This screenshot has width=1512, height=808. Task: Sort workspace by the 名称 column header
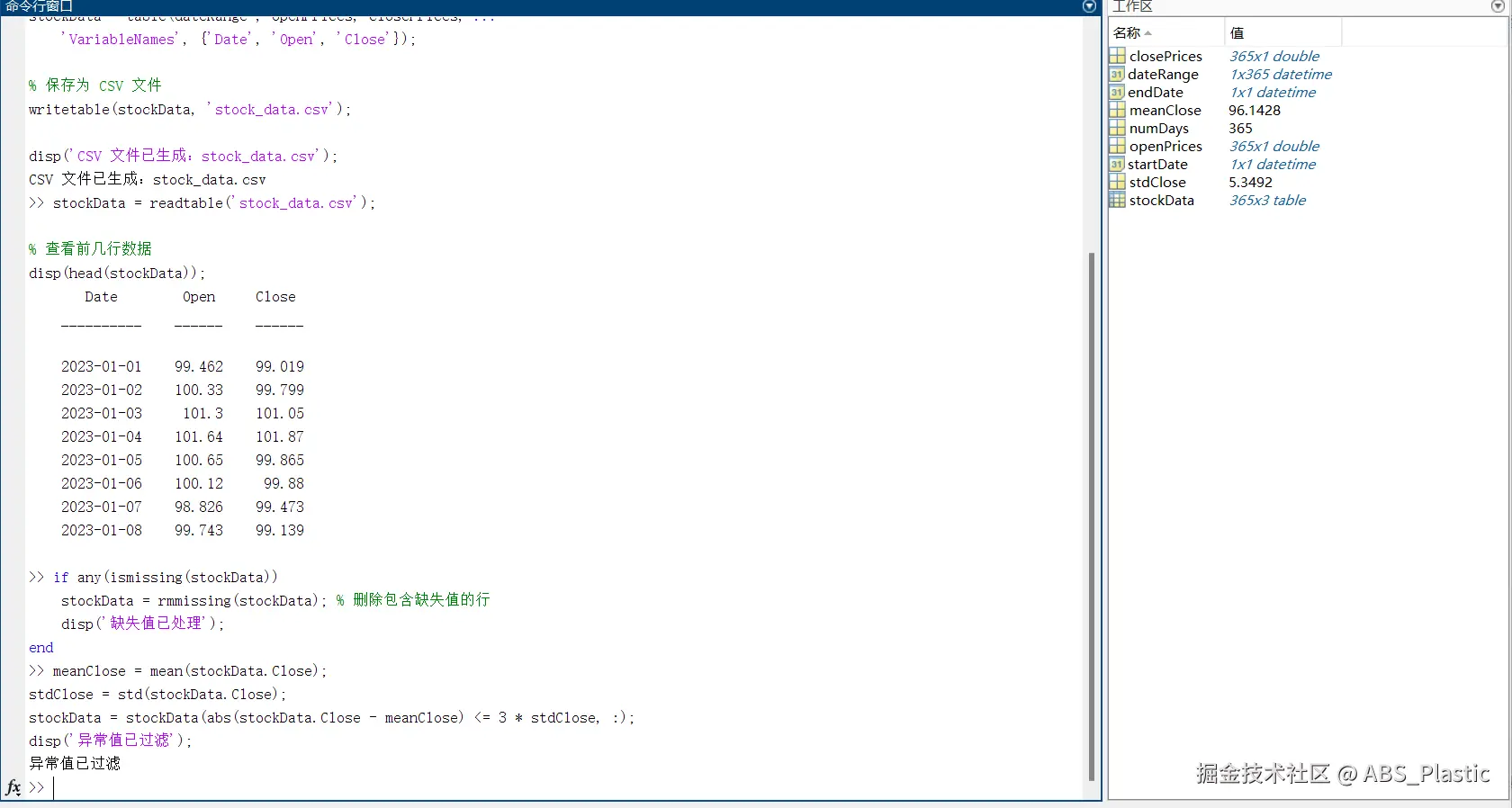click(1165, 32)
